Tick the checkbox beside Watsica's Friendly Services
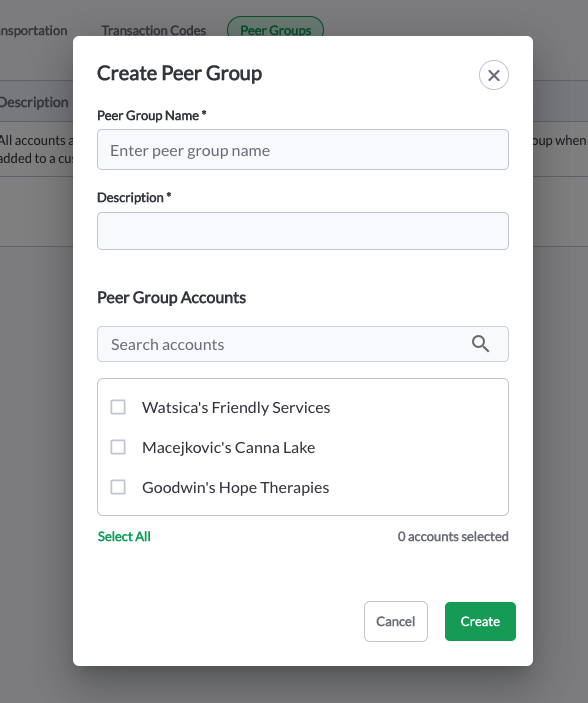The width and height of the screenshot is (588, 703). click(x=118, y=407)
